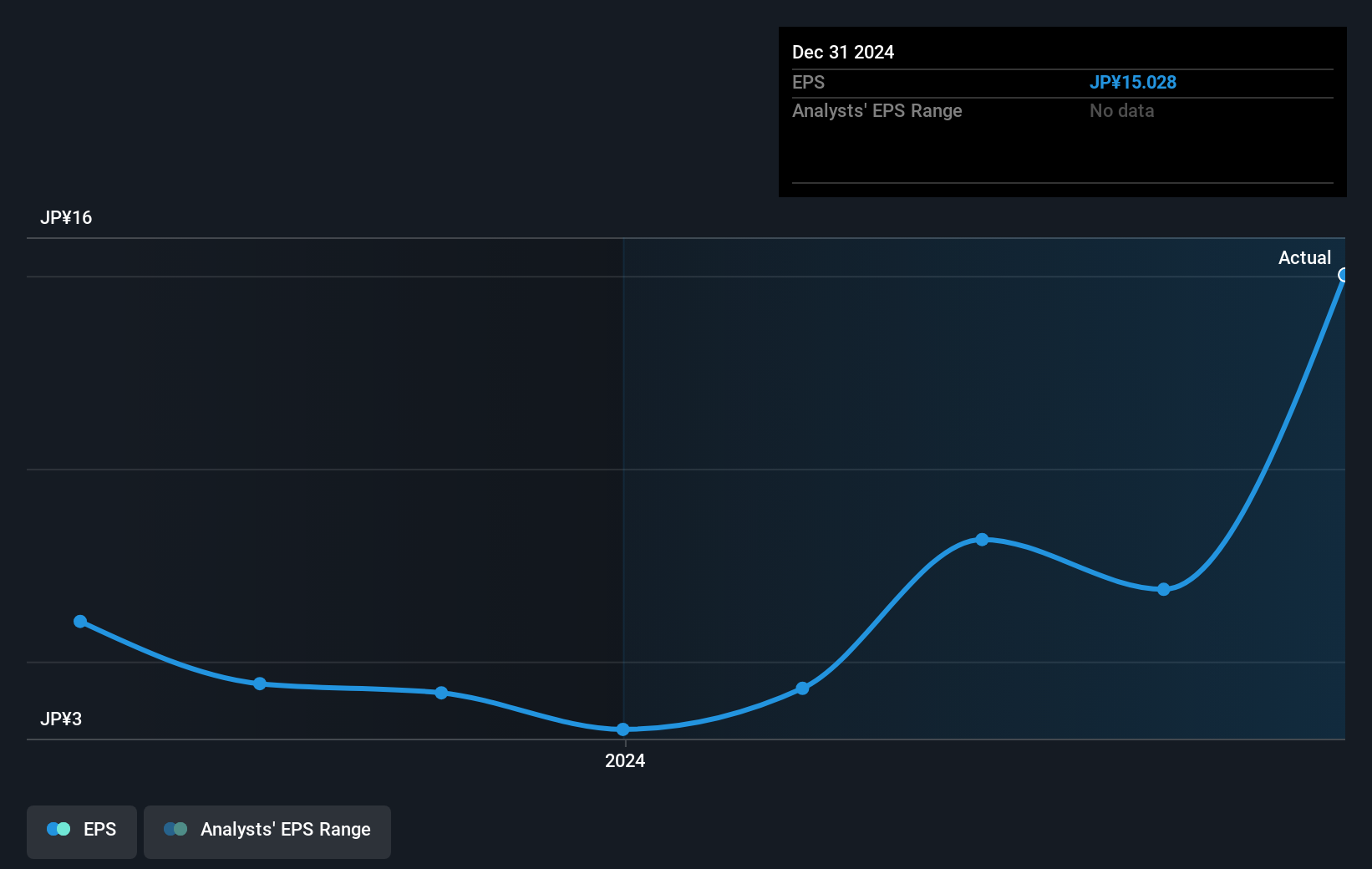The width and height of the screenshot is (1372, 869).
Task: Click the dip data point before the final rise
Action: [x=1163, y=589]
